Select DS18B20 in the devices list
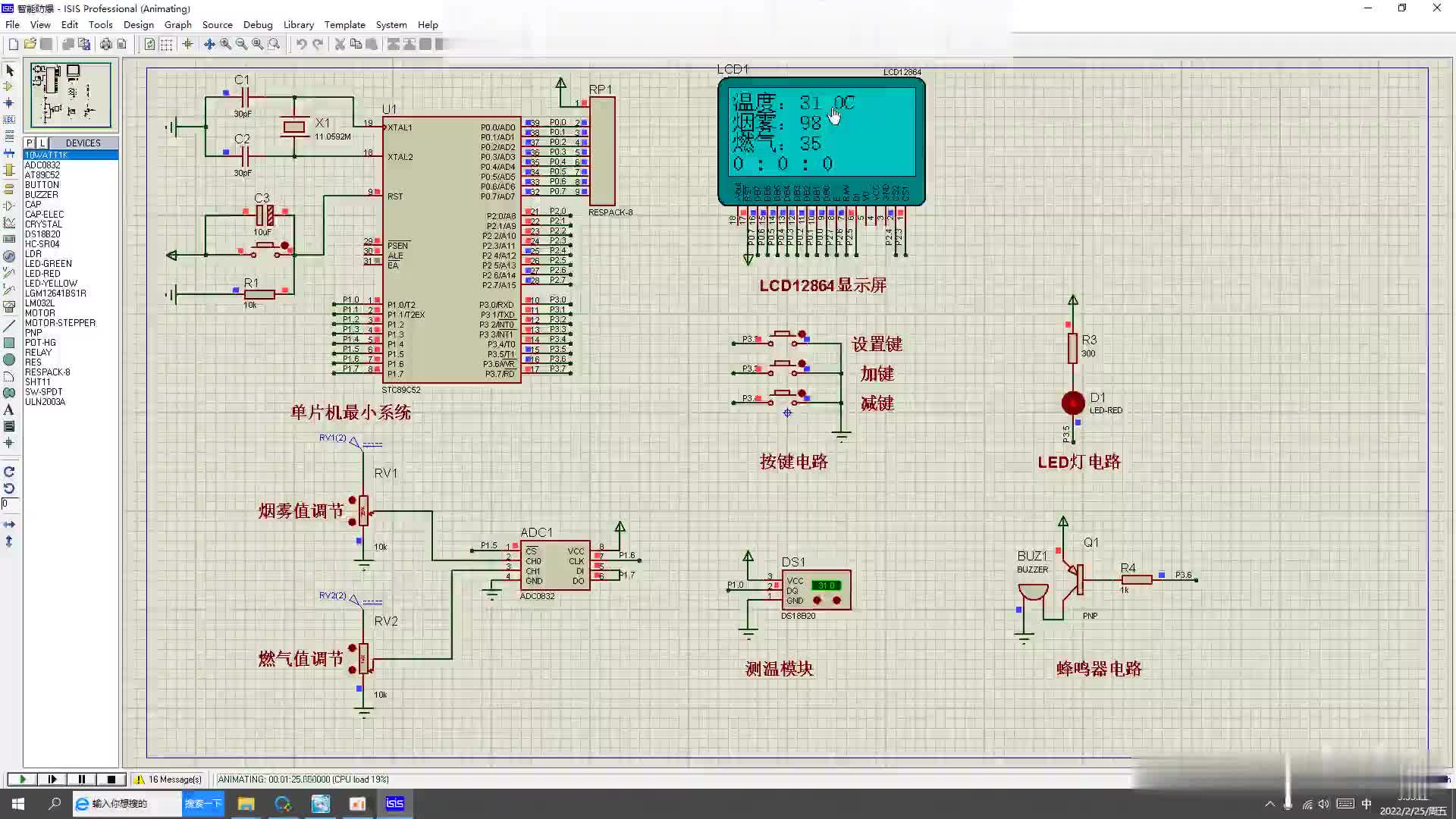The width and height of the screenshot is (1456, 819). coord(42,234)
